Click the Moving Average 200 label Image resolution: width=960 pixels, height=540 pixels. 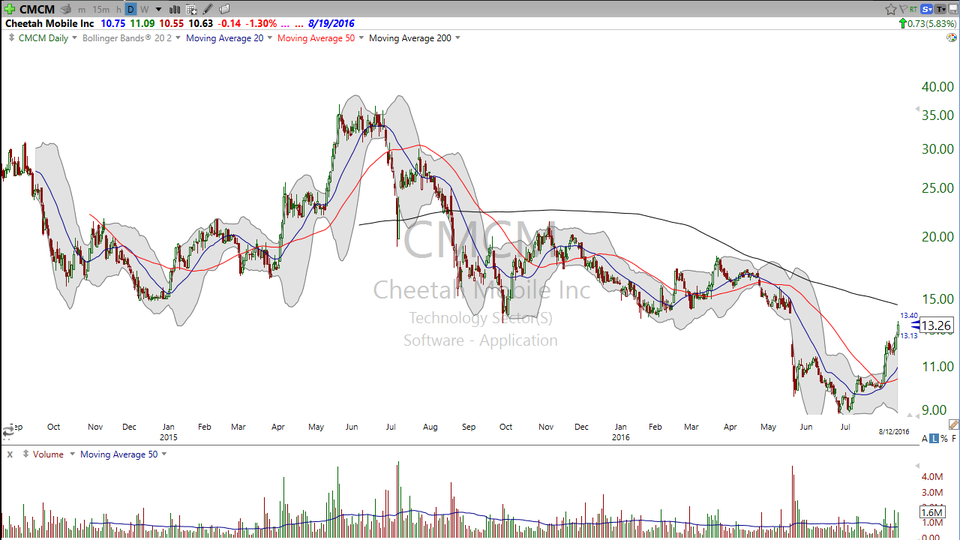coord(410,38)
